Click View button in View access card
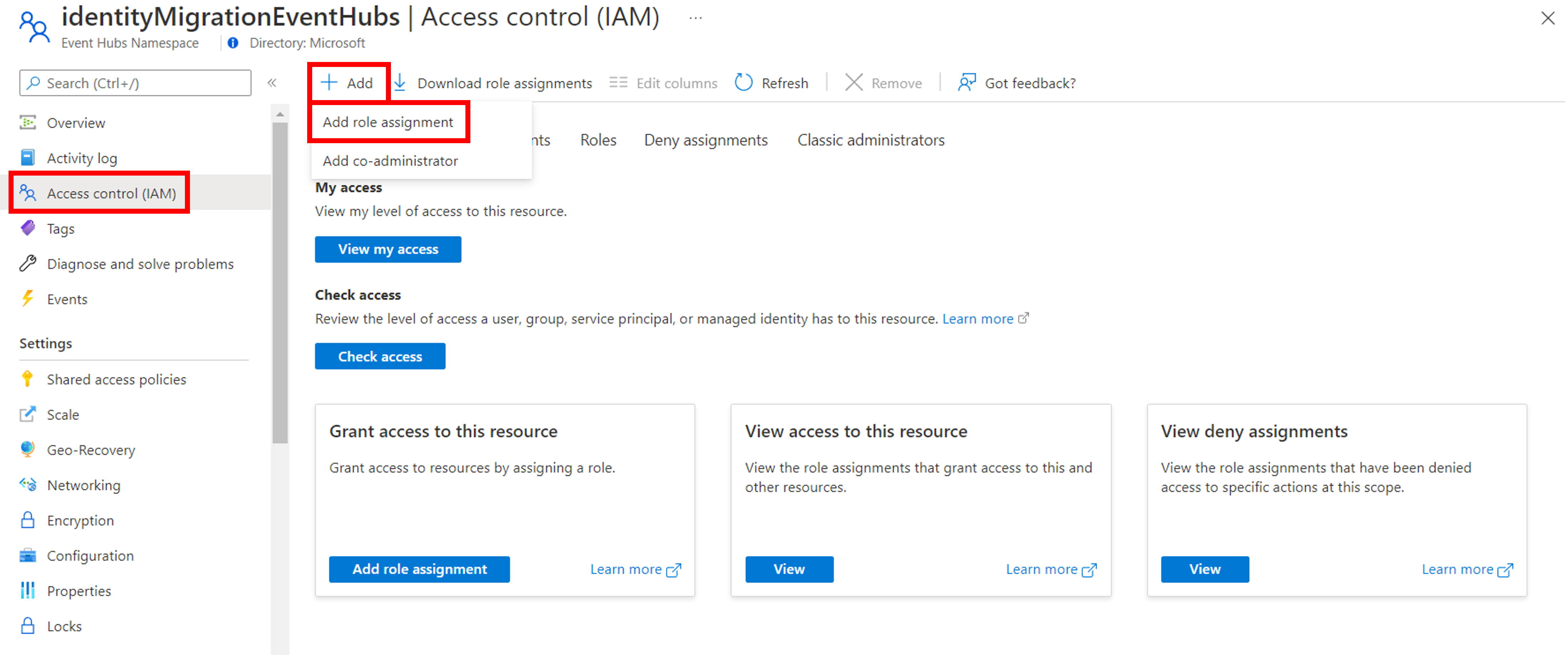This screenshot has width=1568, height=655. tap(789, 569)
